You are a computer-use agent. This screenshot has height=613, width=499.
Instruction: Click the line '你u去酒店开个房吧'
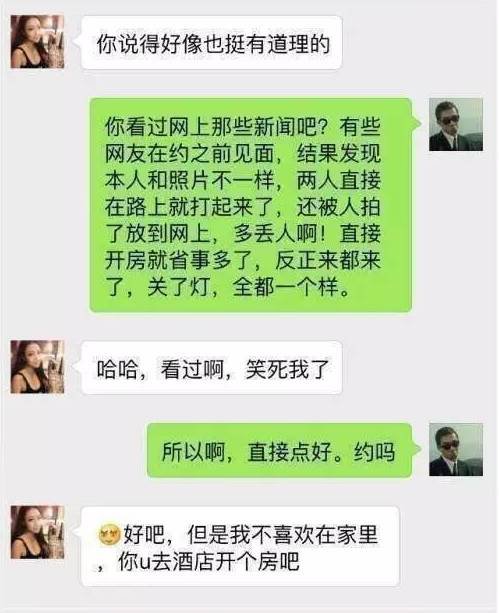pos(208,561)
